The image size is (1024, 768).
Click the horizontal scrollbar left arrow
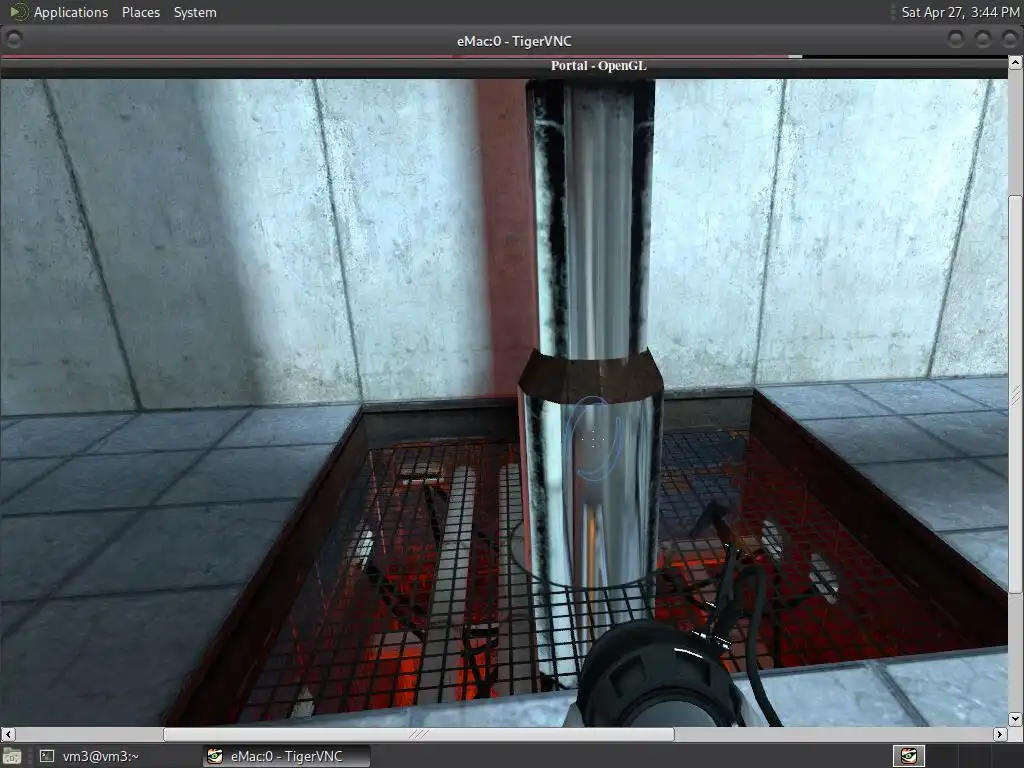[x=8, y=735]
